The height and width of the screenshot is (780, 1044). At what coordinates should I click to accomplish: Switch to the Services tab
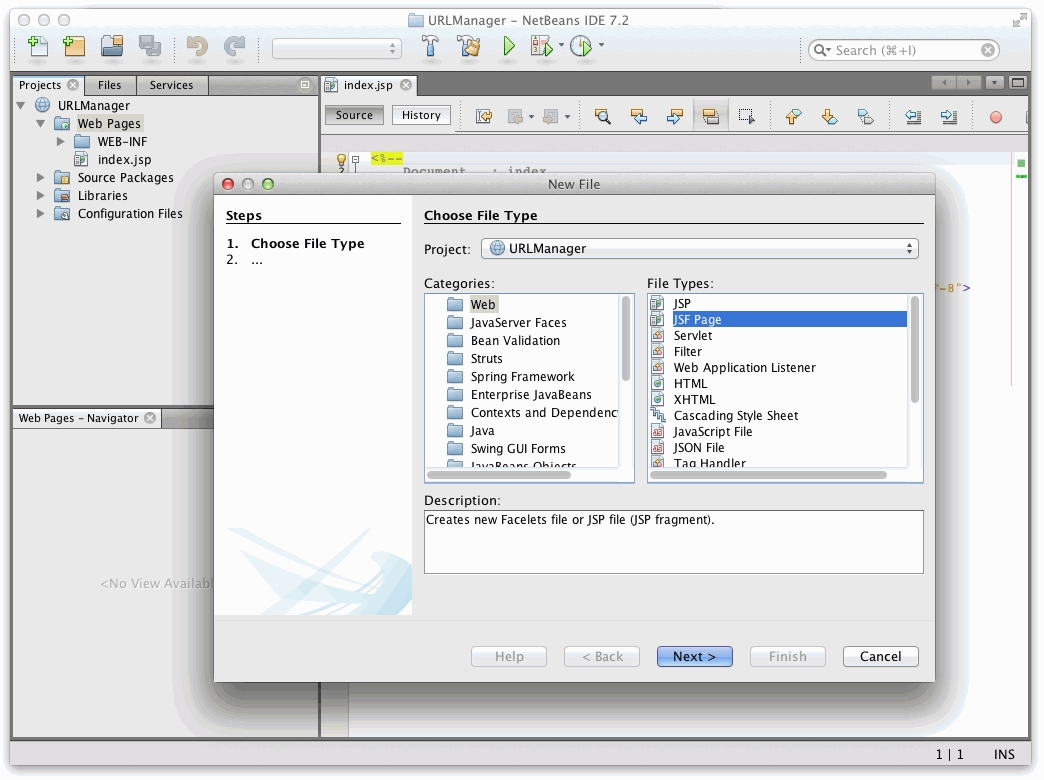point(171,85)
